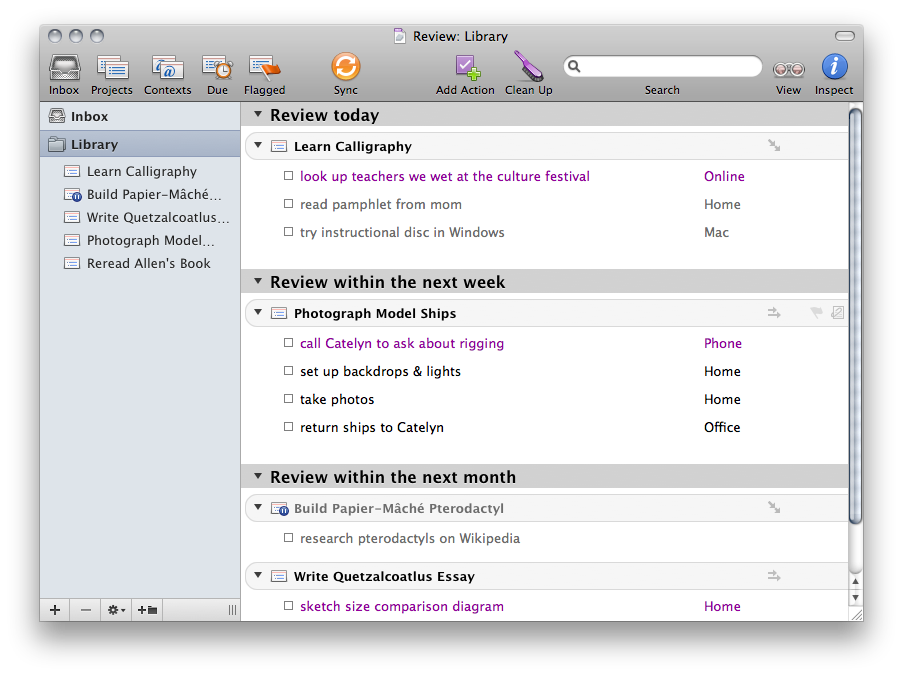Select 'Reread Allen's Book' in sidebar
The width and height of the screenshot is (903, 676).
pos(148,263)
